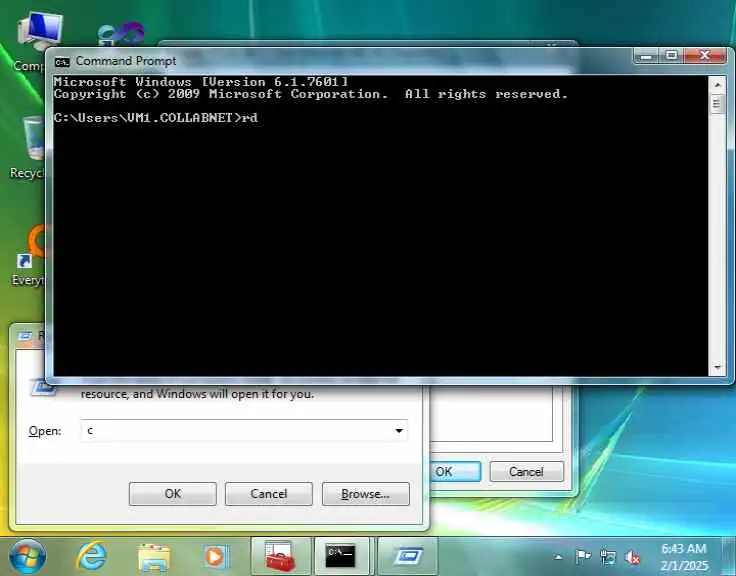Switch to the Run dialog taskbar button

[408, 557]
